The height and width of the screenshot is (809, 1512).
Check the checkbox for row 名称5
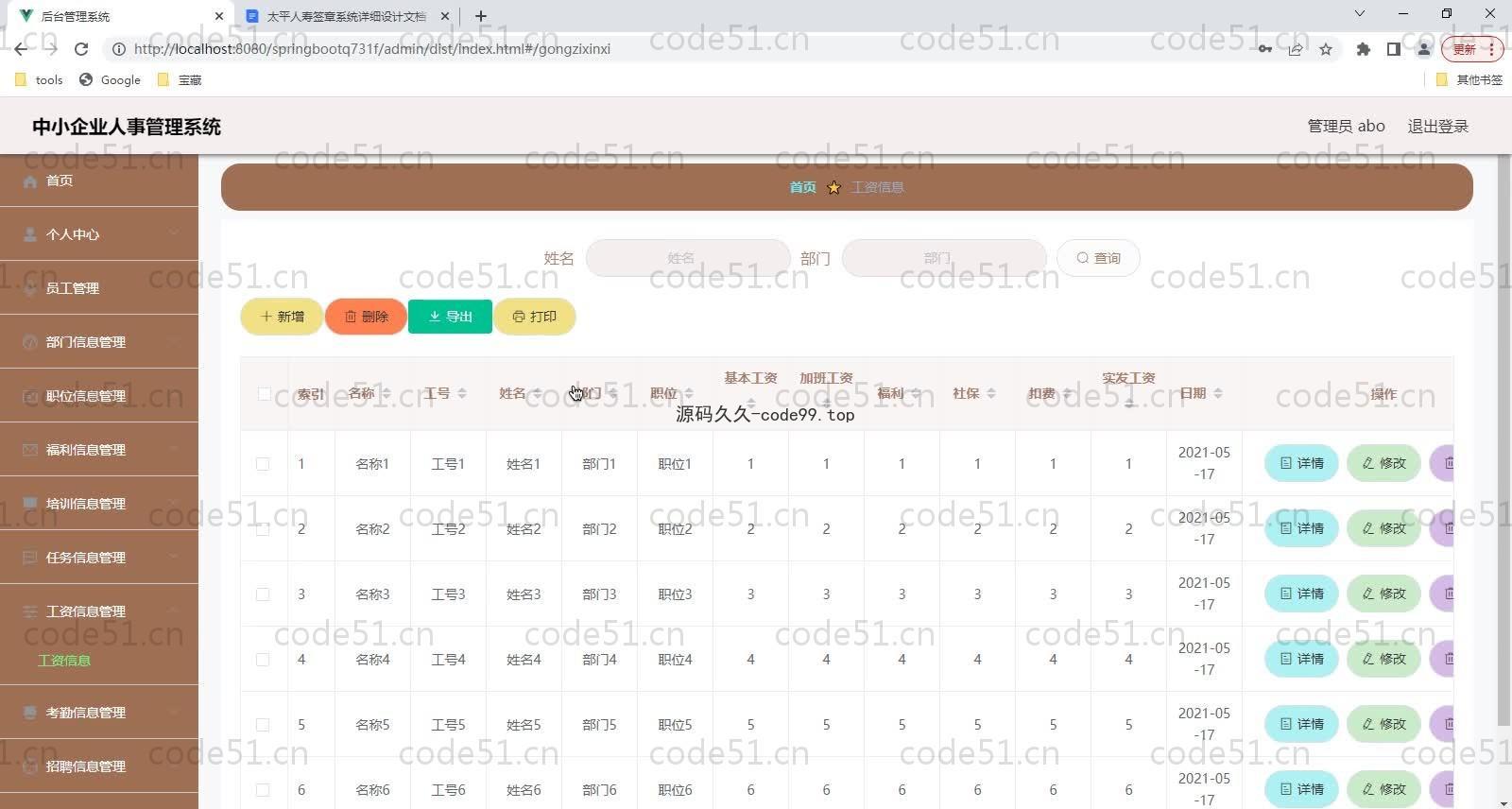pos(263,725)
